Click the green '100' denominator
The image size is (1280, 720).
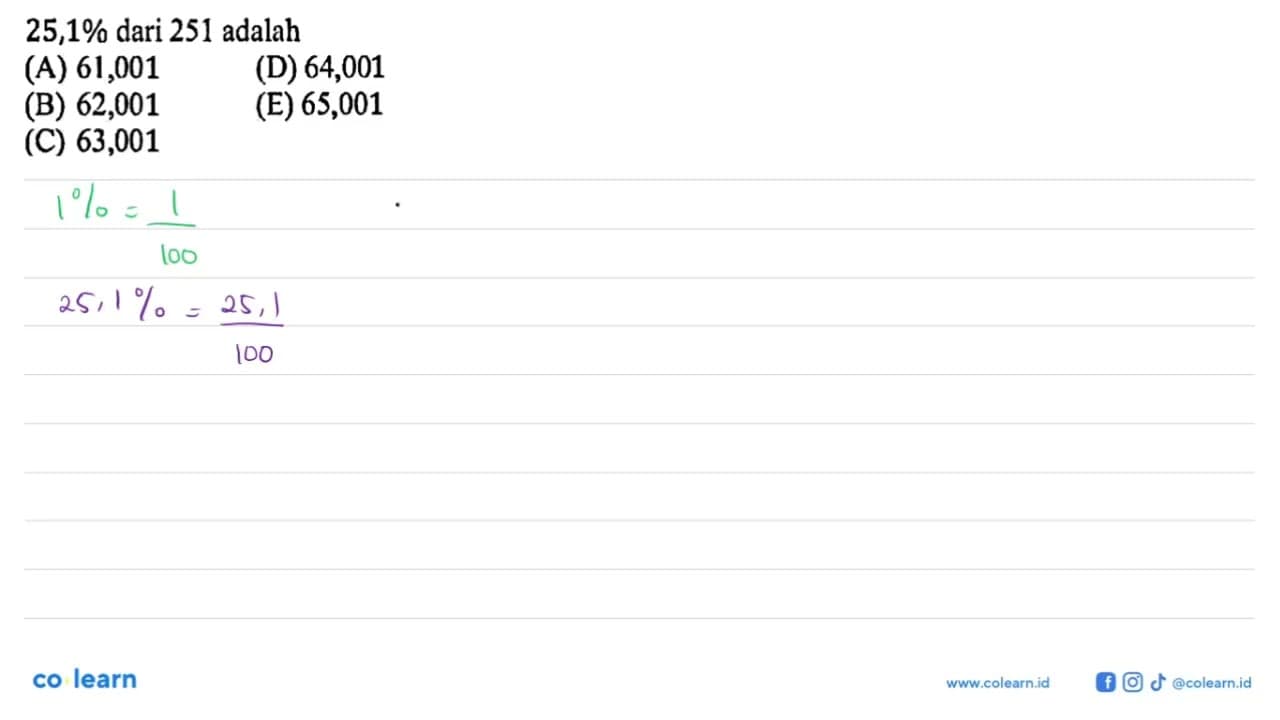(x=178, y=256)
